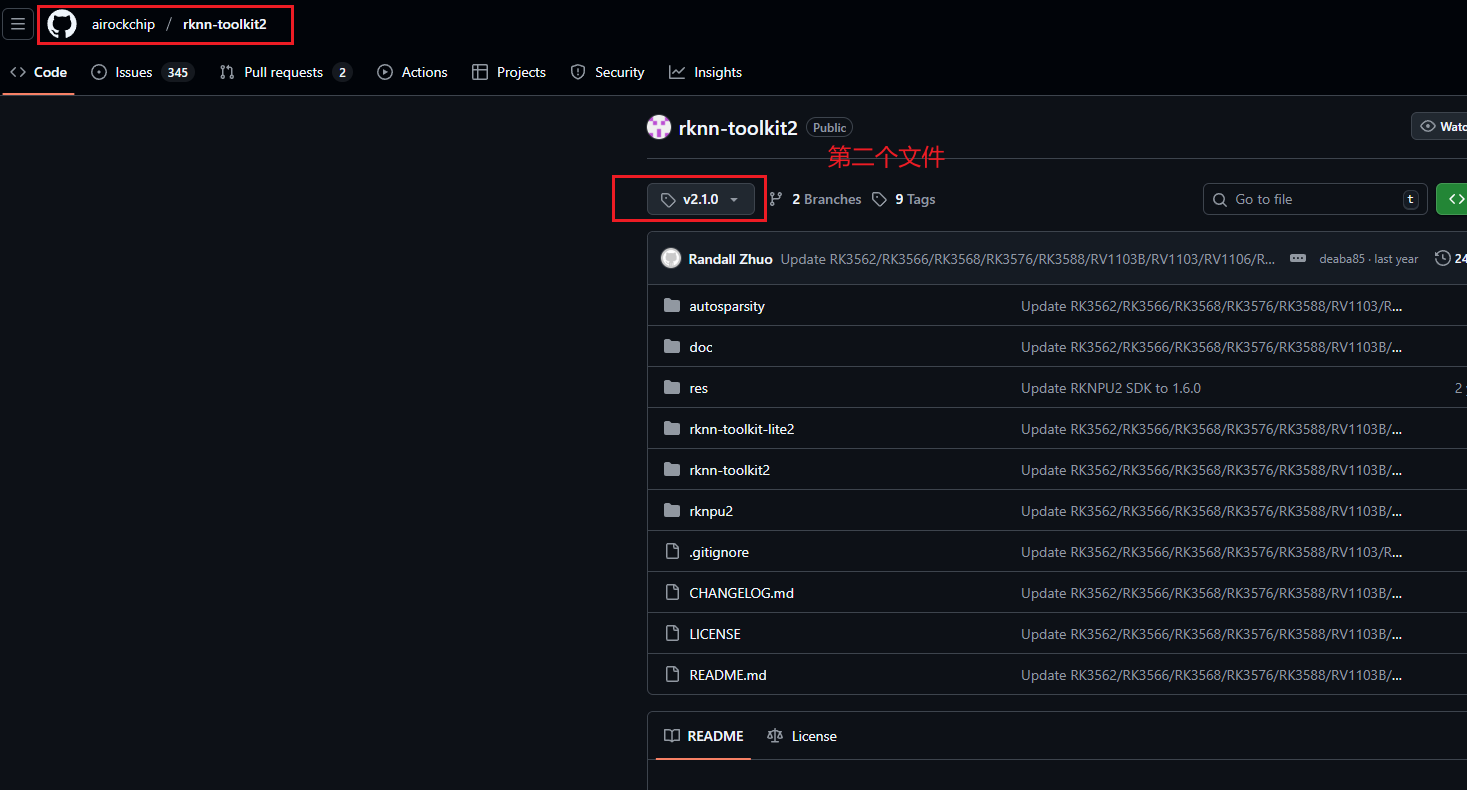The image size is (1467, 790).
Task: Open the .gitignore file
Action: click(719, 552)
